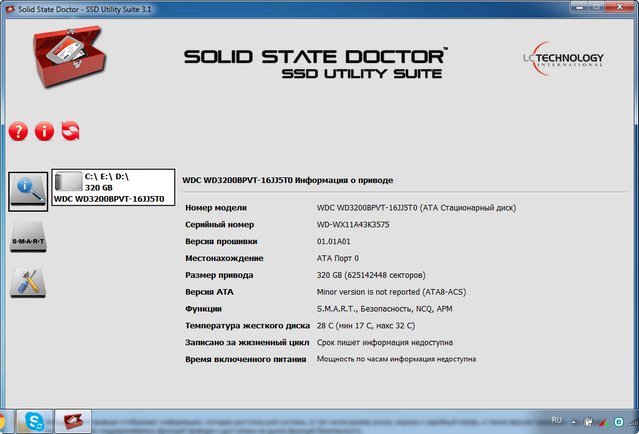
Task: Click the red info 'i' icon
Action: pos(44,131)
